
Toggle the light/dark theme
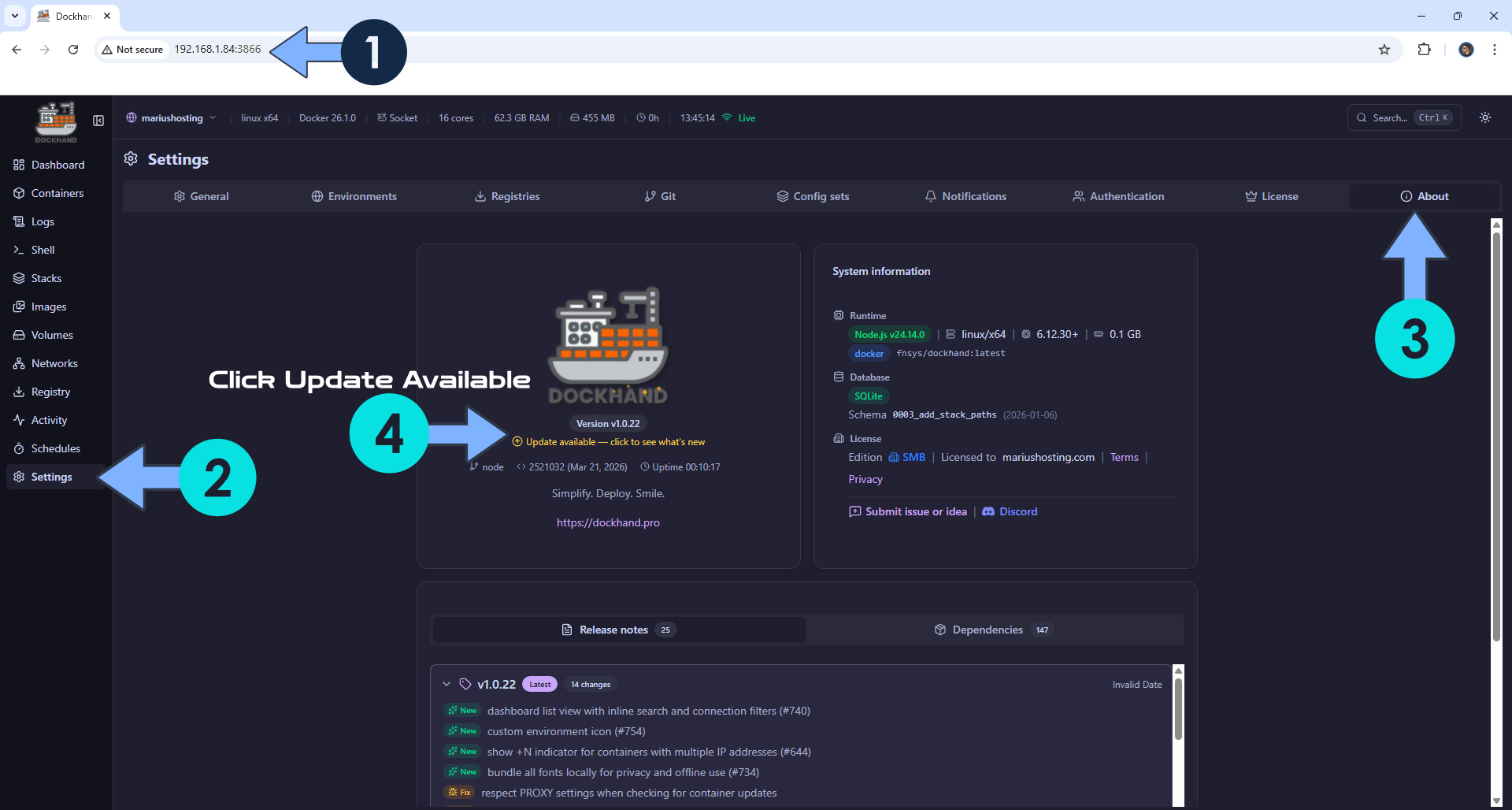pyautogui.click(x=1485, y=117)
